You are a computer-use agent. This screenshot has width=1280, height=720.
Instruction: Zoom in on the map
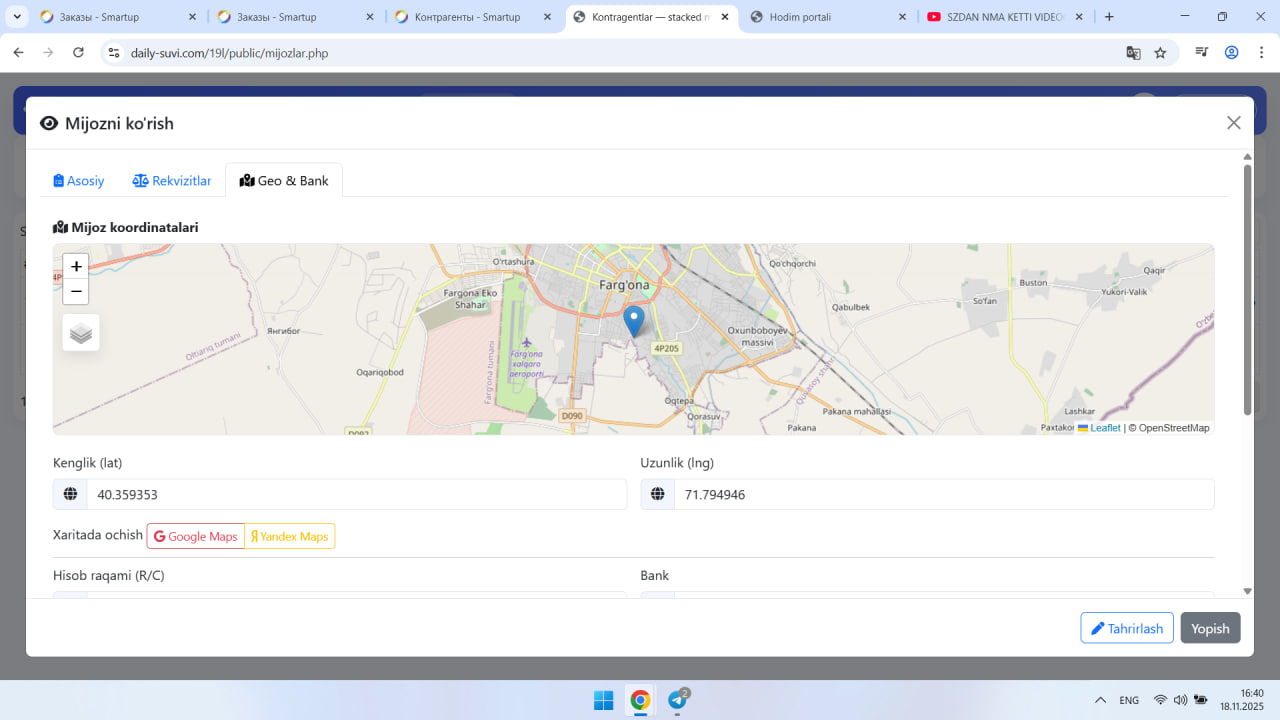coord(76,267)
